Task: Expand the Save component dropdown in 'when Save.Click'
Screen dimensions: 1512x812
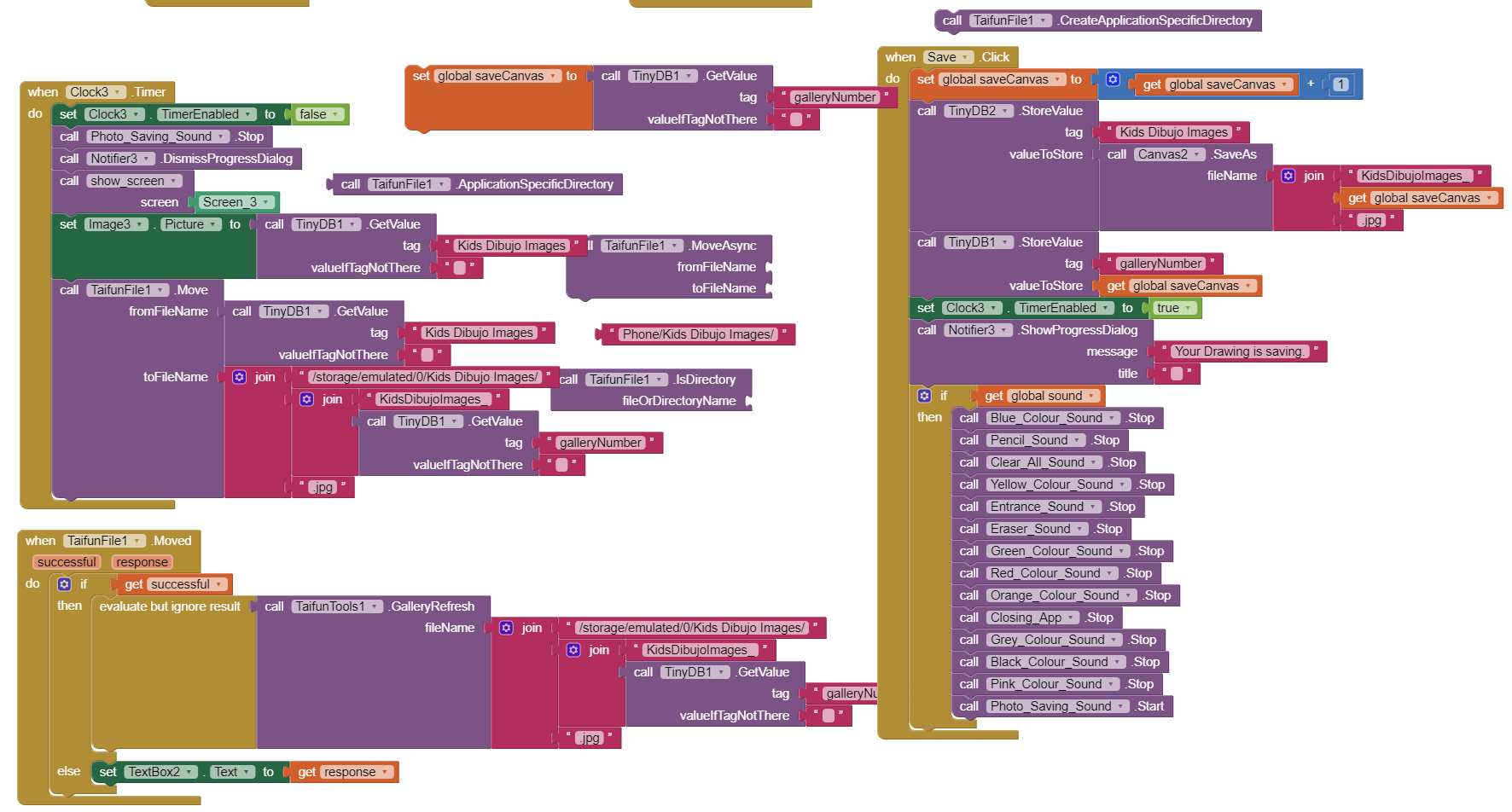Action: click(x=948, y=57)
